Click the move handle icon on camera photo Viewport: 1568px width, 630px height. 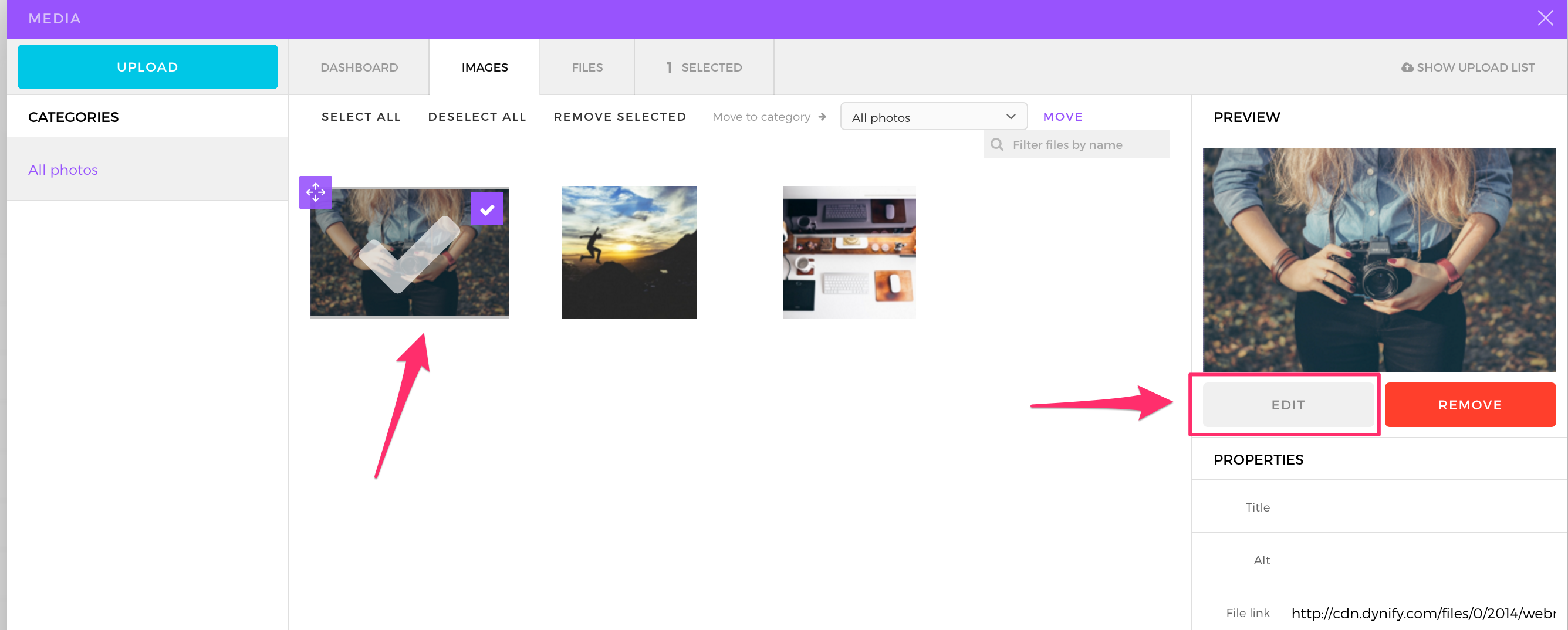tap(315, 192)
